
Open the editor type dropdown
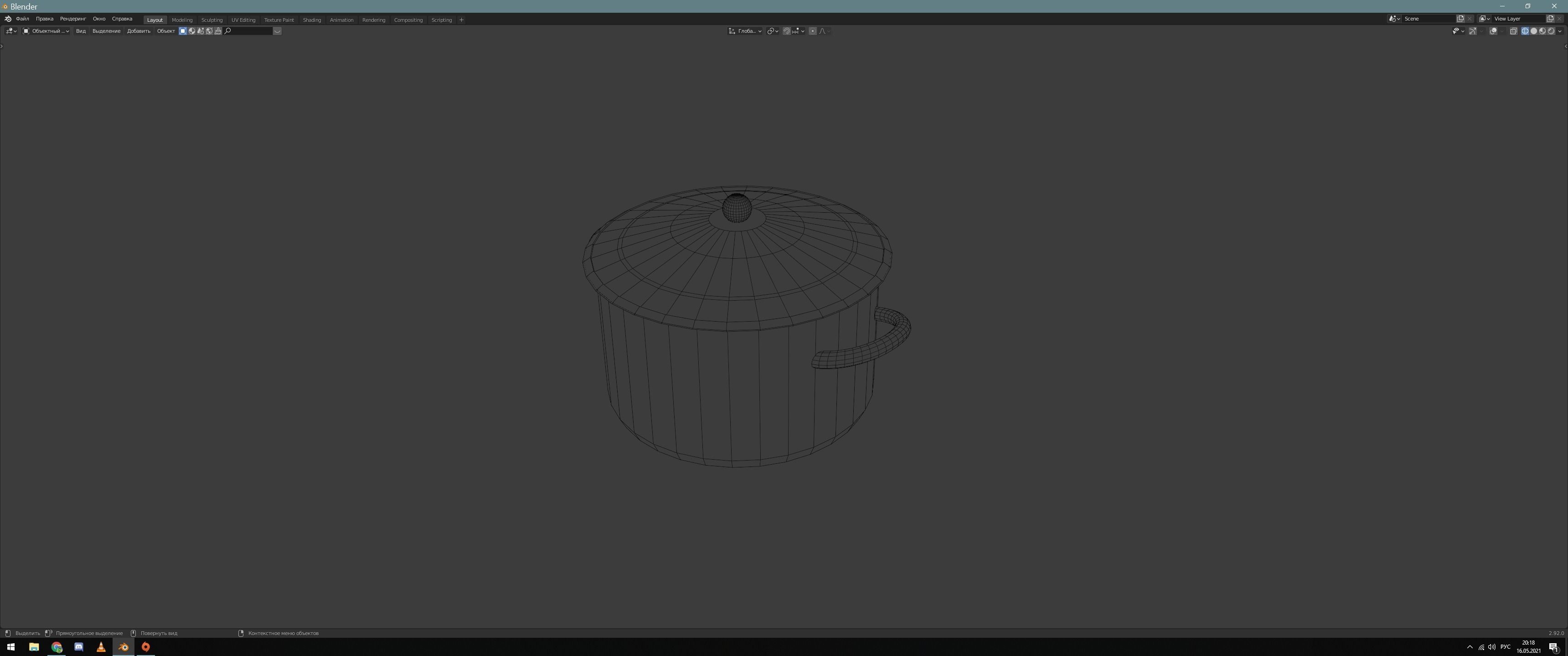pyautogui.click(x=11, y=31)
